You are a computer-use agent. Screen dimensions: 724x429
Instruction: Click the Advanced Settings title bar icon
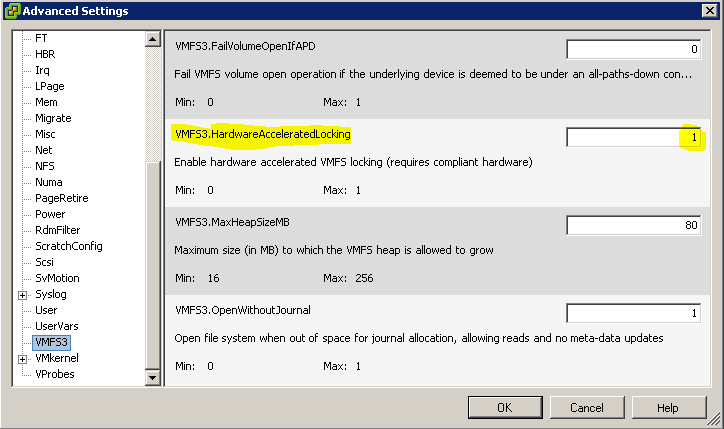point(12,11)
